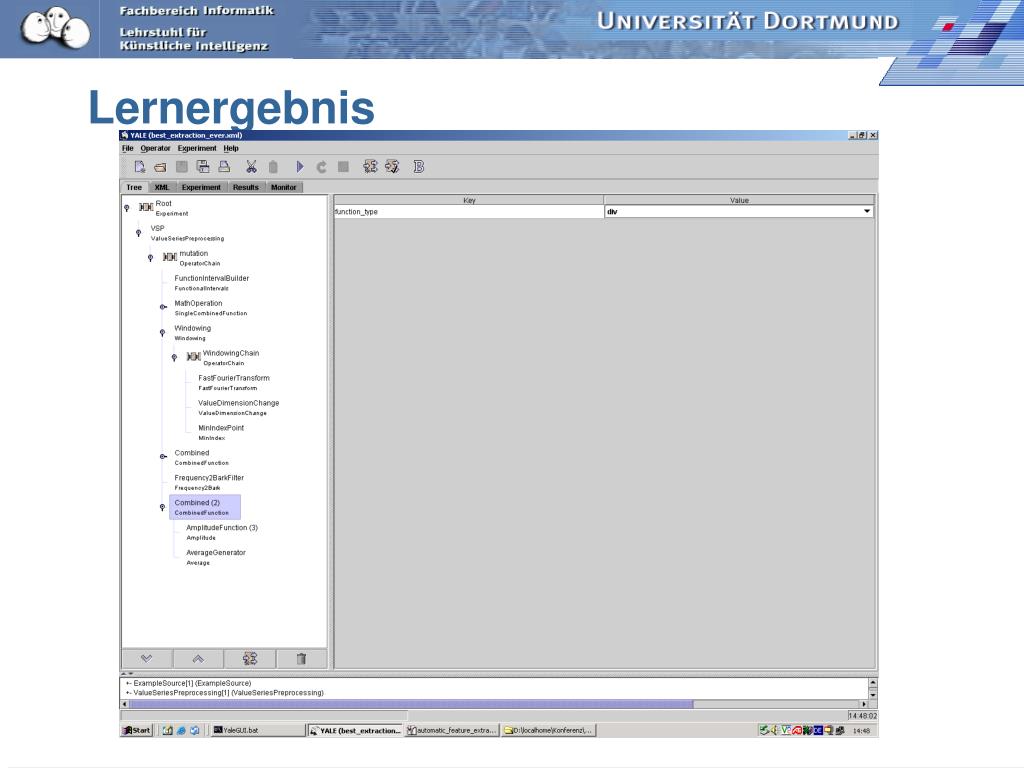Select Frequency2BarkFilter tree item
The image size is (1024, 768).
tap(209, 483)
